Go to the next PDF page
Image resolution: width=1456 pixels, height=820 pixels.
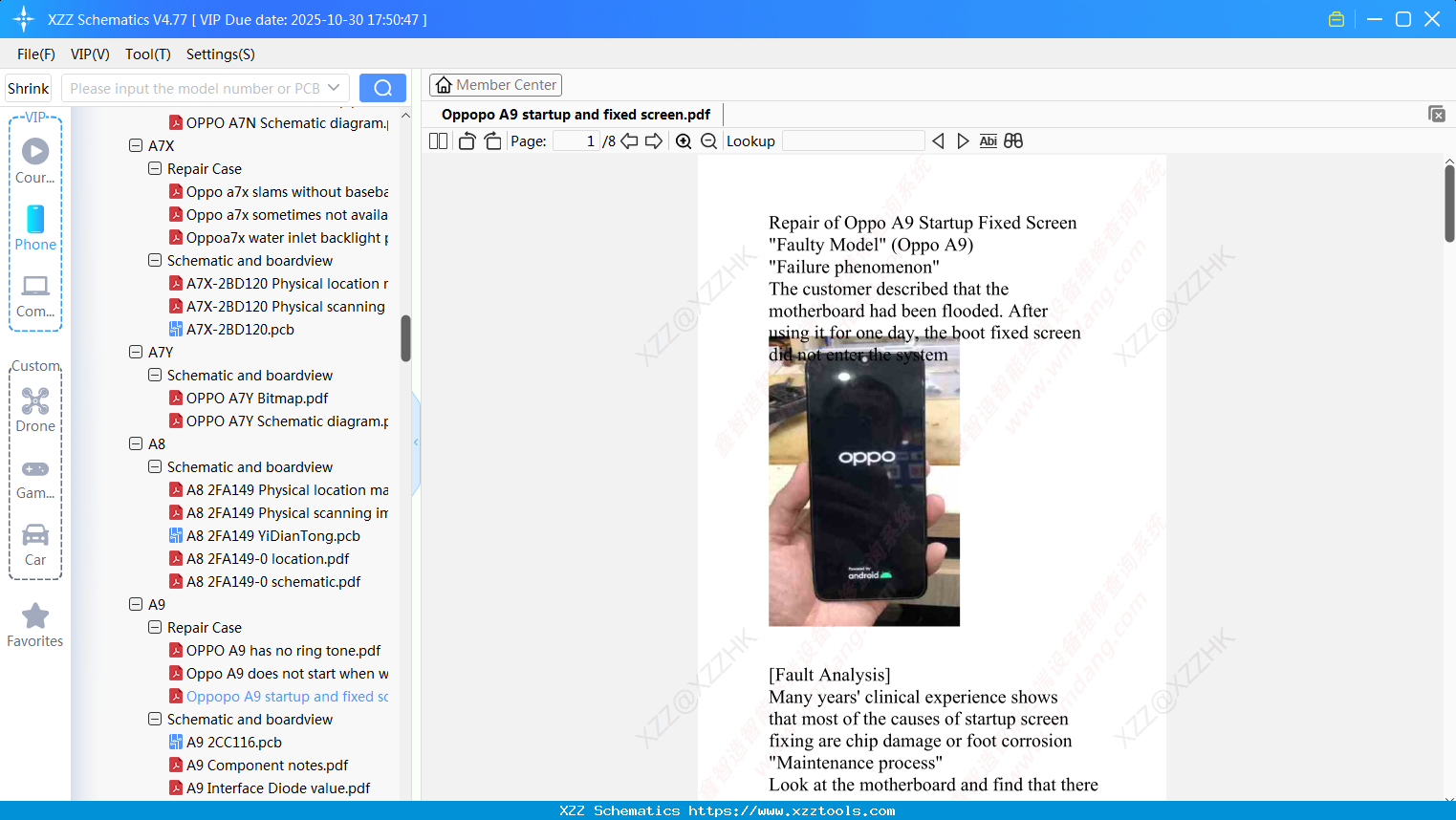tap(654, 140)
